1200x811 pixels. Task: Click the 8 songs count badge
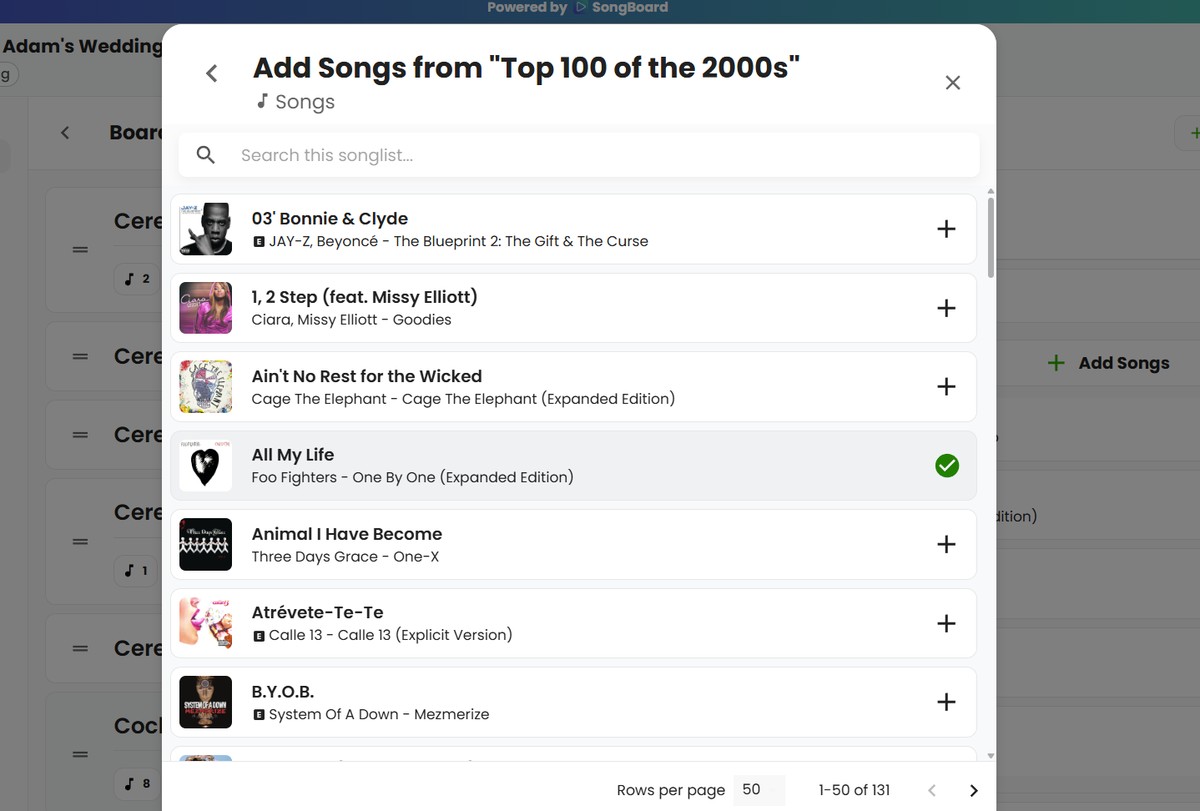137,783
